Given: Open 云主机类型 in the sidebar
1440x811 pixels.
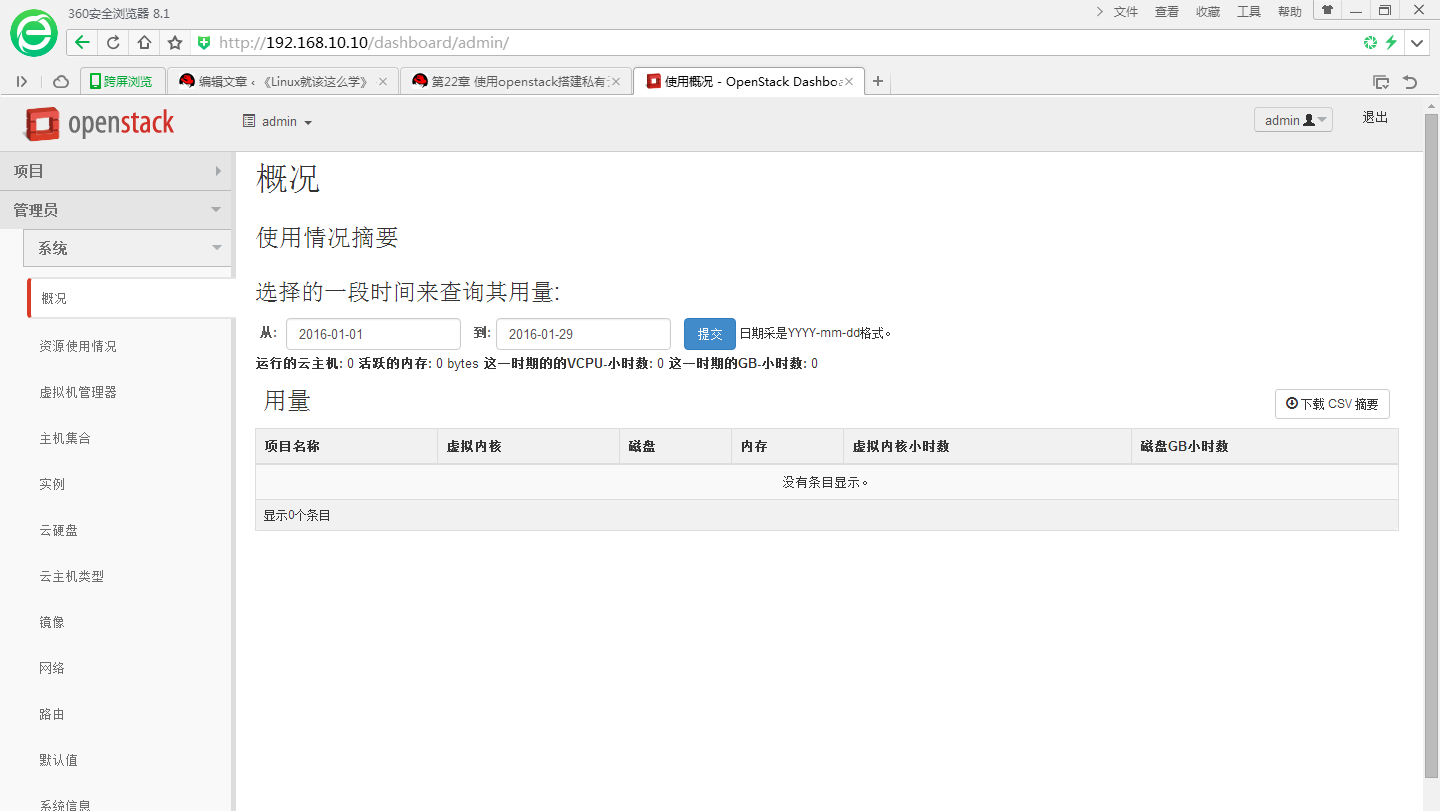Looking at the screenshot, I should click(x=71, y=576).
